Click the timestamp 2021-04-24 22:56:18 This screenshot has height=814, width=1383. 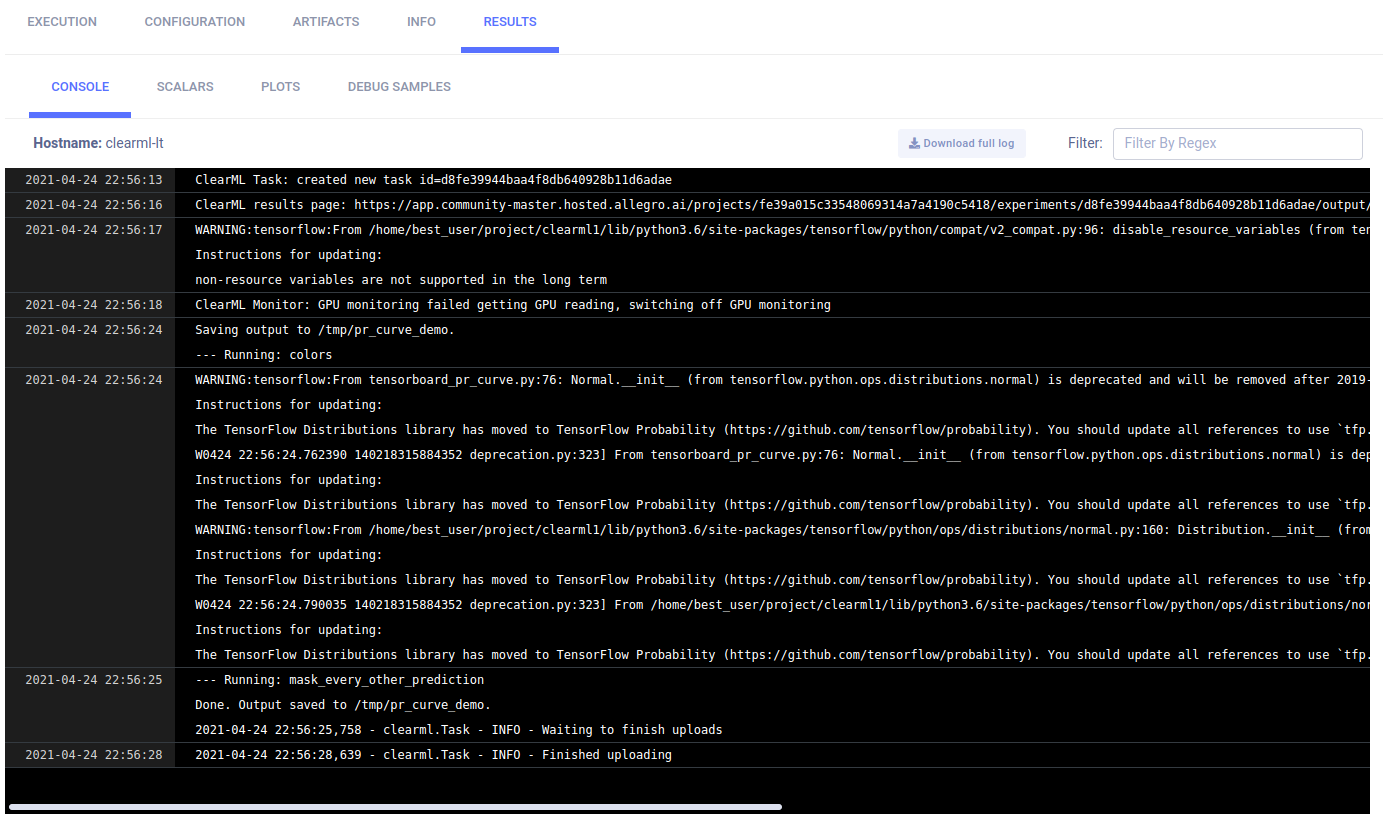pyautogui.click(x=93, y=305)
